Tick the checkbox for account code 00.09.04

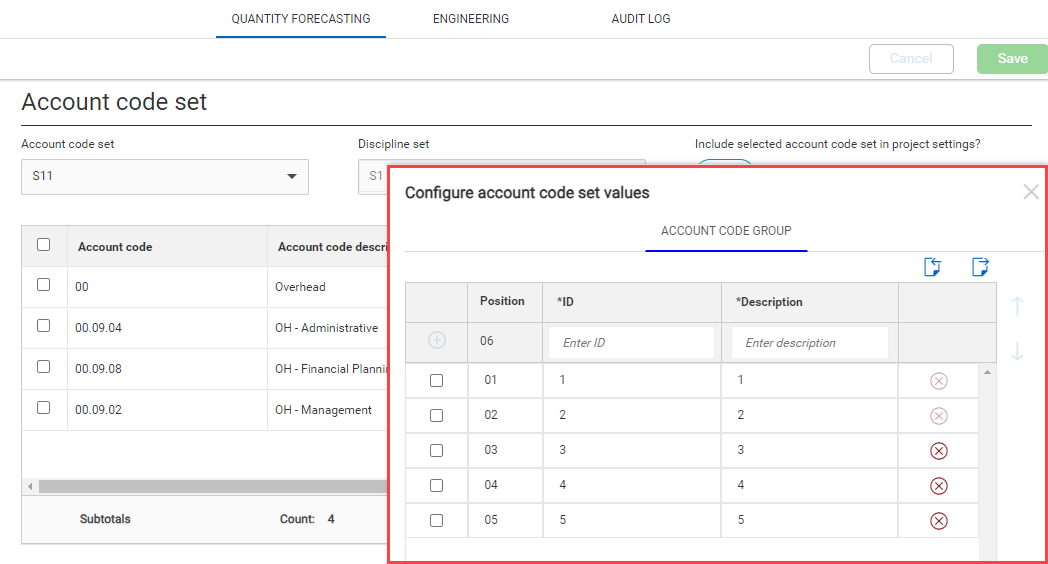point(43,326)
